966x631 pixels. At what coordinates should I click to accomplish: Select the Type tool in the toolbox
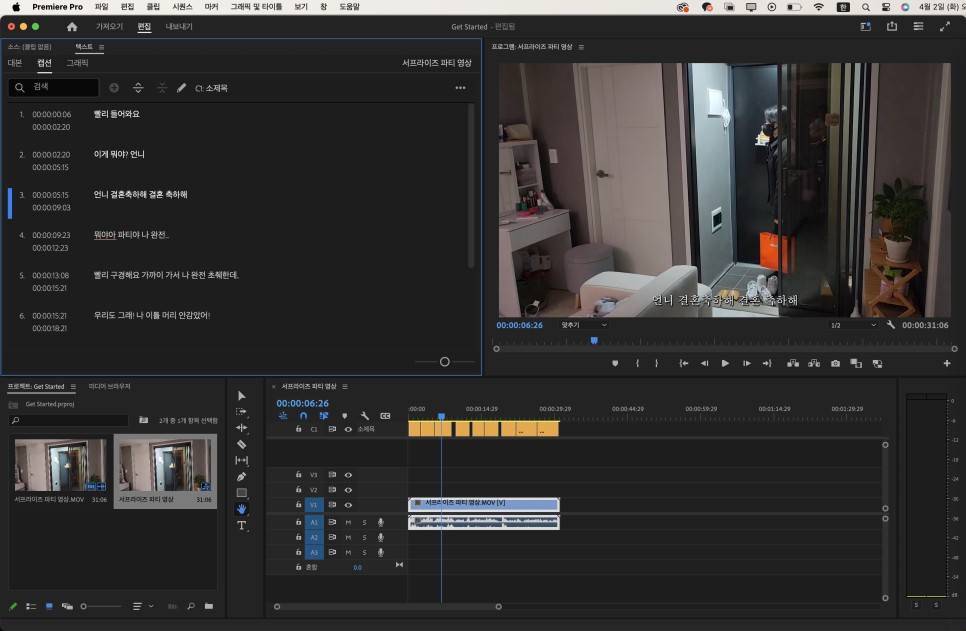coord(241,525)
